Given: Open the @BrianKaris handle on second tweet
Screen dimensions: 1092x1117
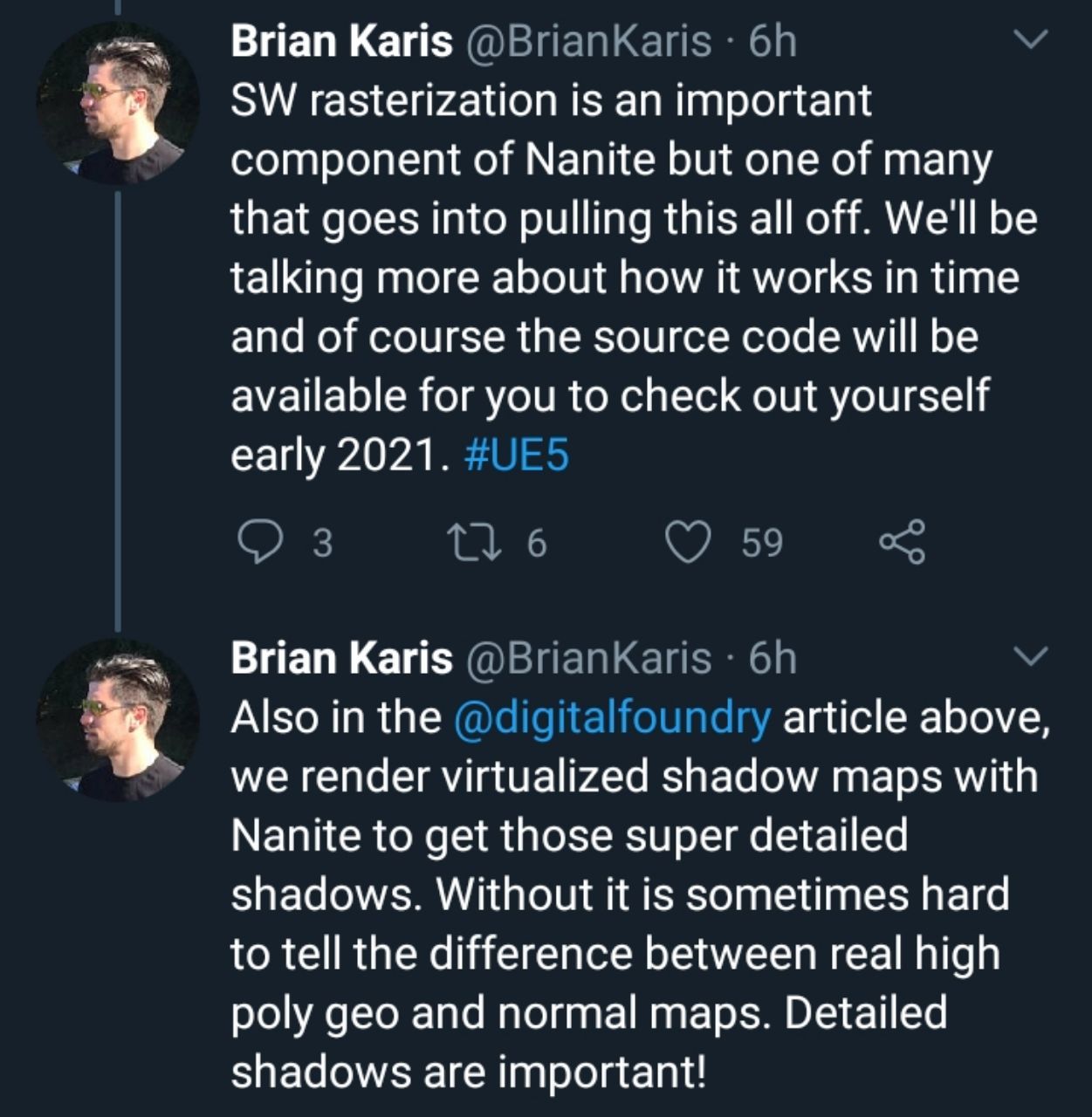Looking at the screenshot, I should tap(589, 658).
